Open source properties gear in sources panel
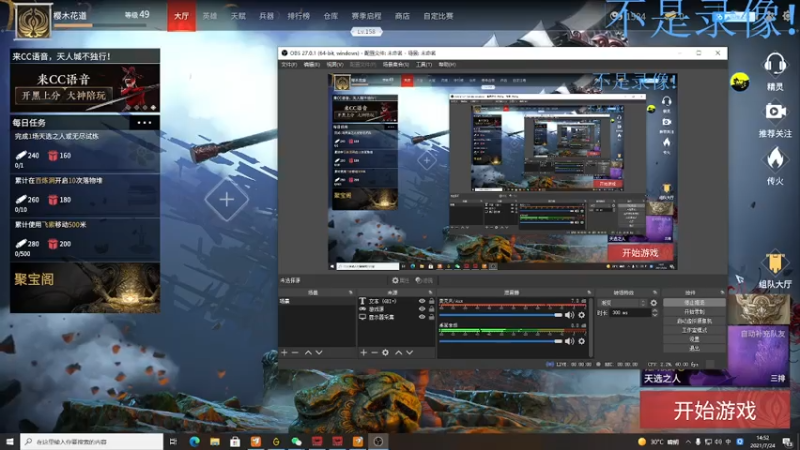Viewport: 800px width, 450px height. tap(385, 353)
